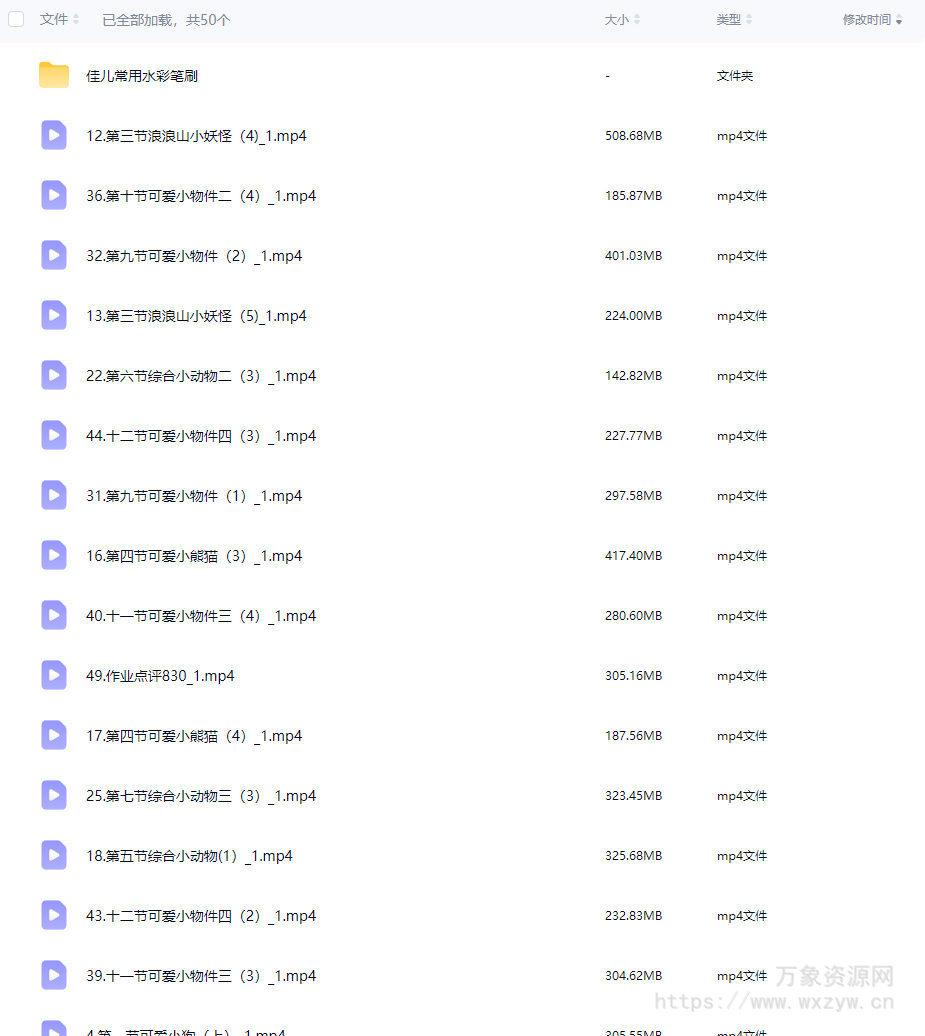This screenshot has height=1036, width=925.
Task: Tick the select-all files checkbox
Action: click(16, 19)
